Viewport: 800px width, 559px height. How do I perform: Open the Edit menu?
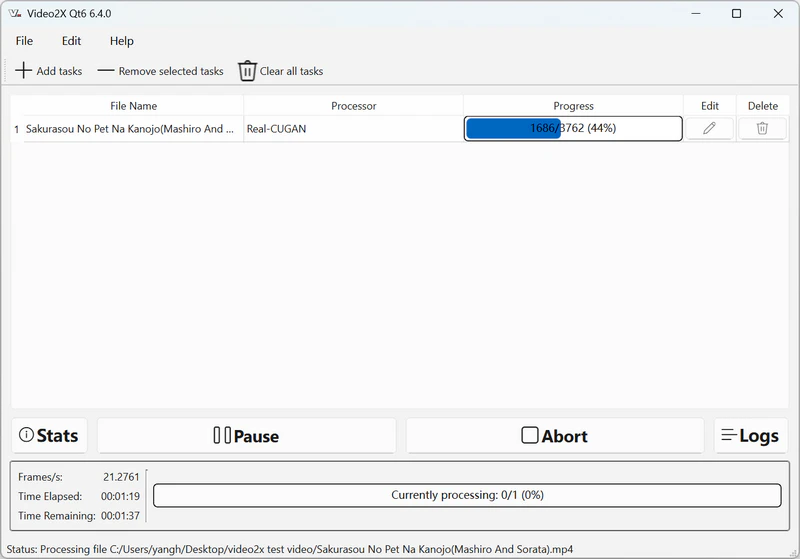coord(71,41)
